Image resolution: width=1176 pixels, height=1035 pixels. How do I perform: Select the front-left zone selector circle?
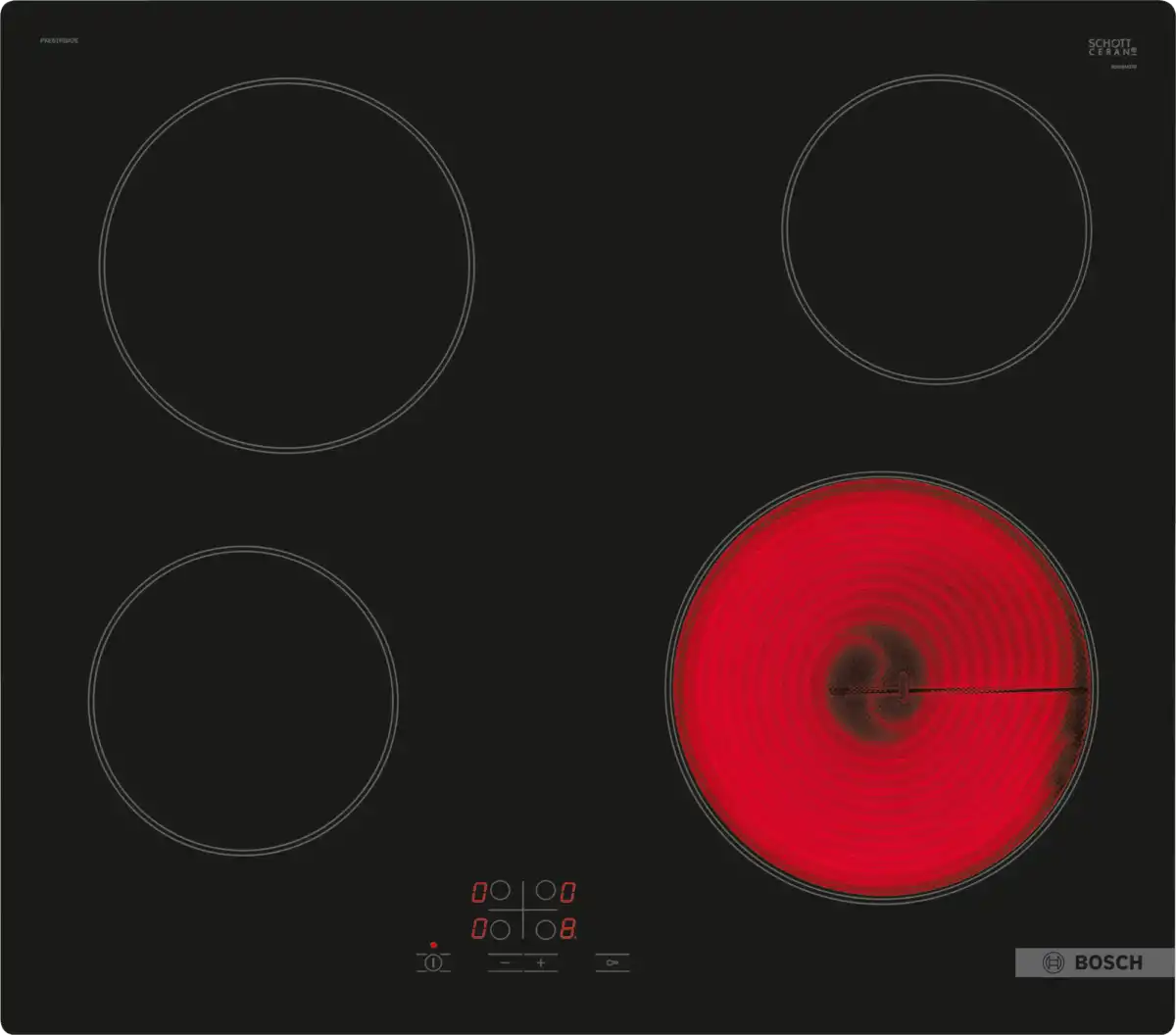[500, 927]
